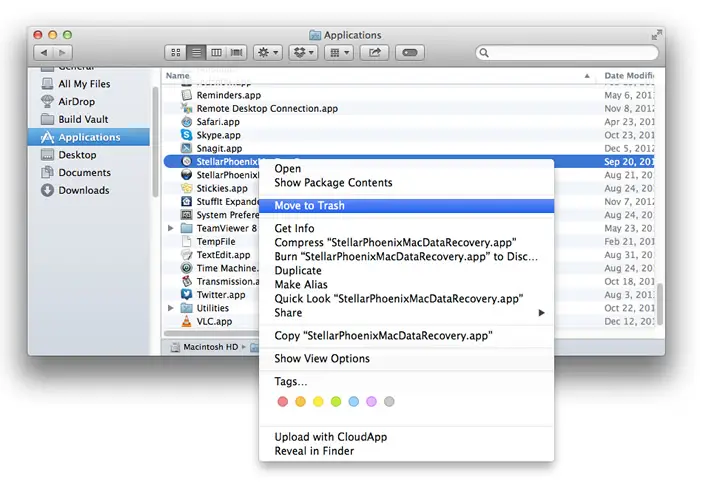Click Upload with CloudApp
The width and height of the screenshot is (706, 497).
click(x=330, y=437)
